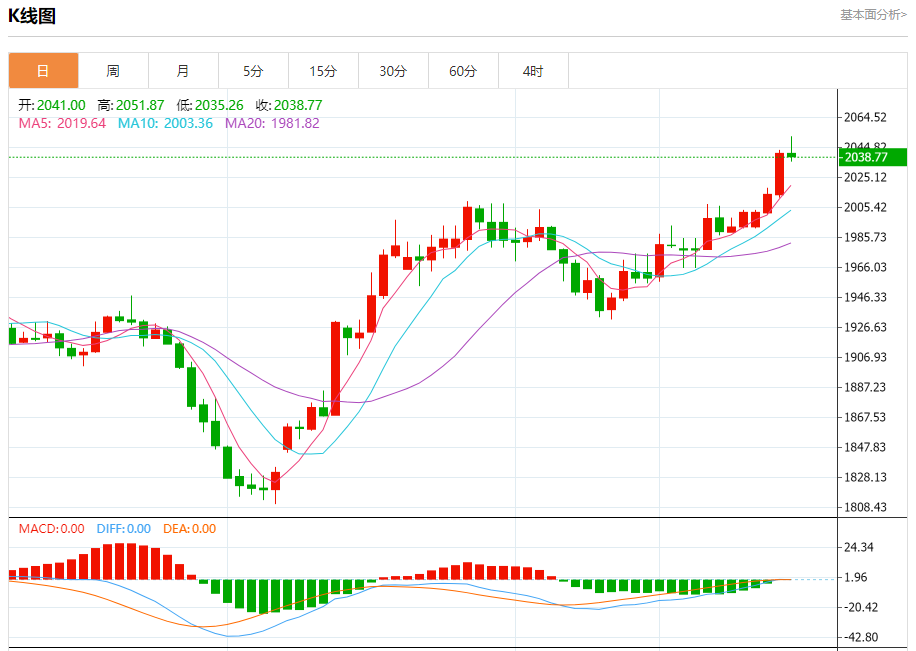Click the DEA:0.00 indicator label
This screenshot has width=916, height=651.
coord(189,529)
